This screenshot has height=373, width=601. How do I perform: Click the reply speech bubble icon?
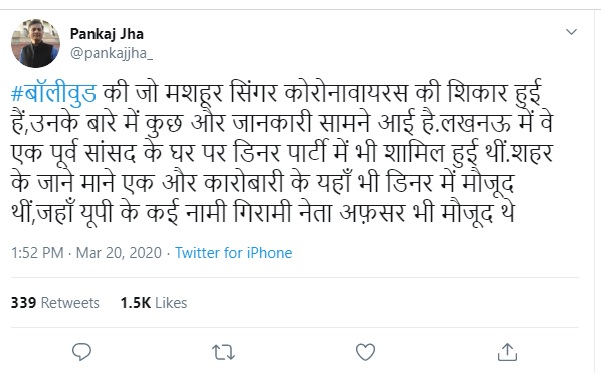[x=82, y=352]
